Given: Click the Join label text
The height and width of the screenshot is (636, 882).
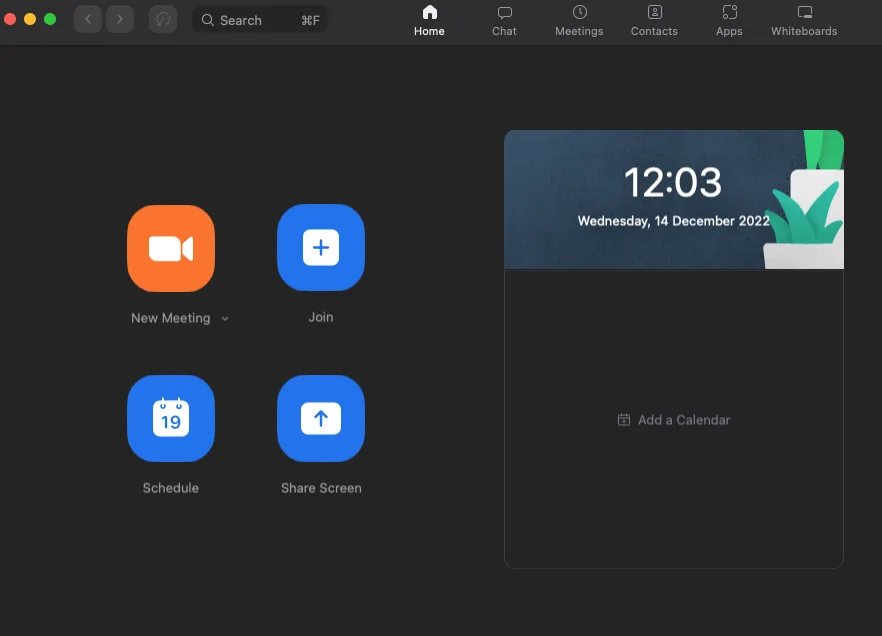Looking at the screenshot, I should coord(321,317).
